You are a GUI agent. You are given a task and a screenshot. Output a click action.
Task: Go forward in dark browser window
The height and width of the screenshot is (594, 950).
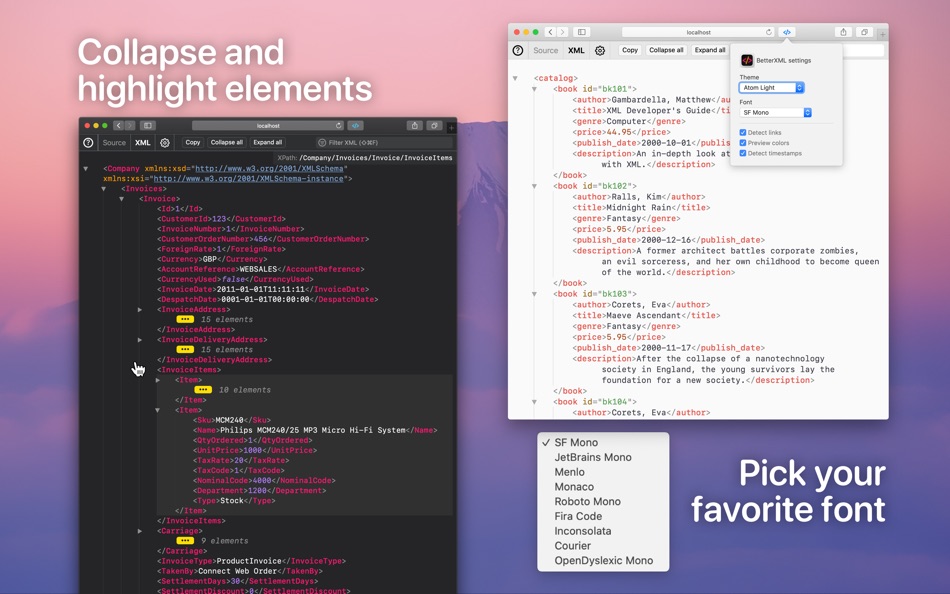tap(130, 125)
